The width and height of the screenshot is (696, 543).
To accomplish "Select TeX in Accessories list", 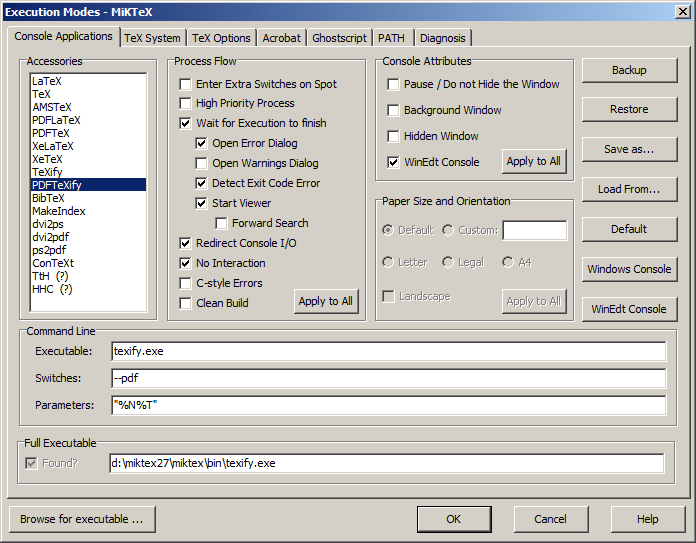I will [x=88, y=94].
